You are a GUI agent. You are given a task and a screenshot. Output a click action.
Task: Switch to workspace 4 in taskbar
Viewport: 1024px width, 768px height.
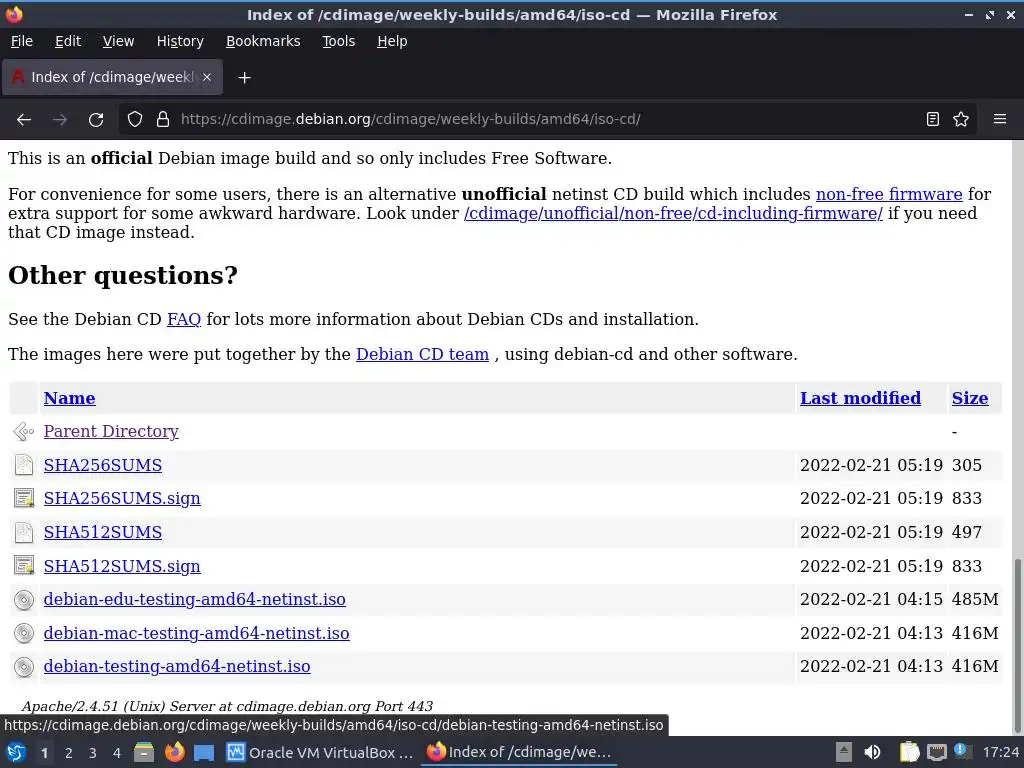tap(116, 753)
